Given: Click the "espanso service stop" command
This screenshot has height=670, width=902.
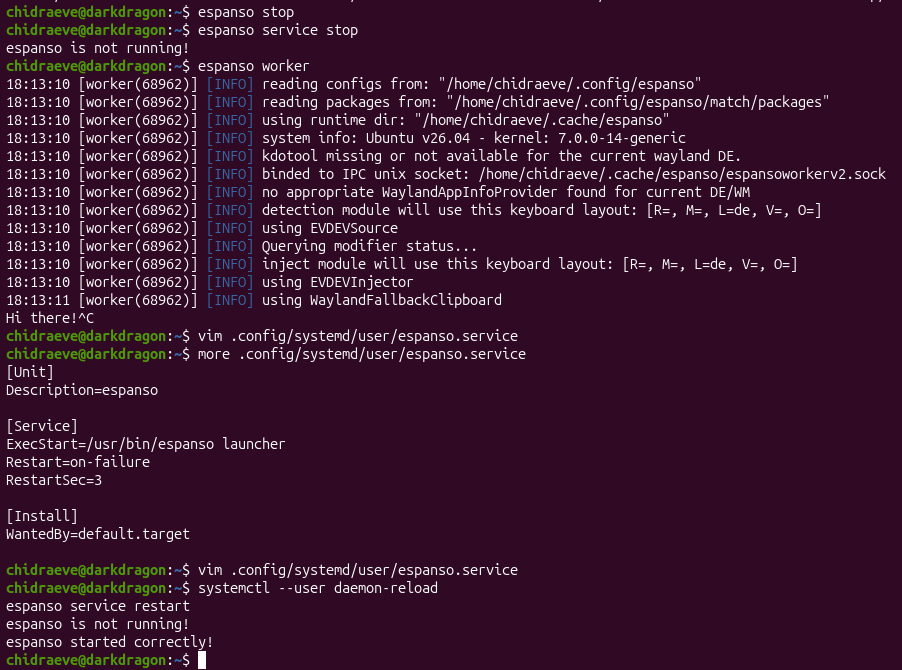Looking at the screenshot, I should pos(278,30).
